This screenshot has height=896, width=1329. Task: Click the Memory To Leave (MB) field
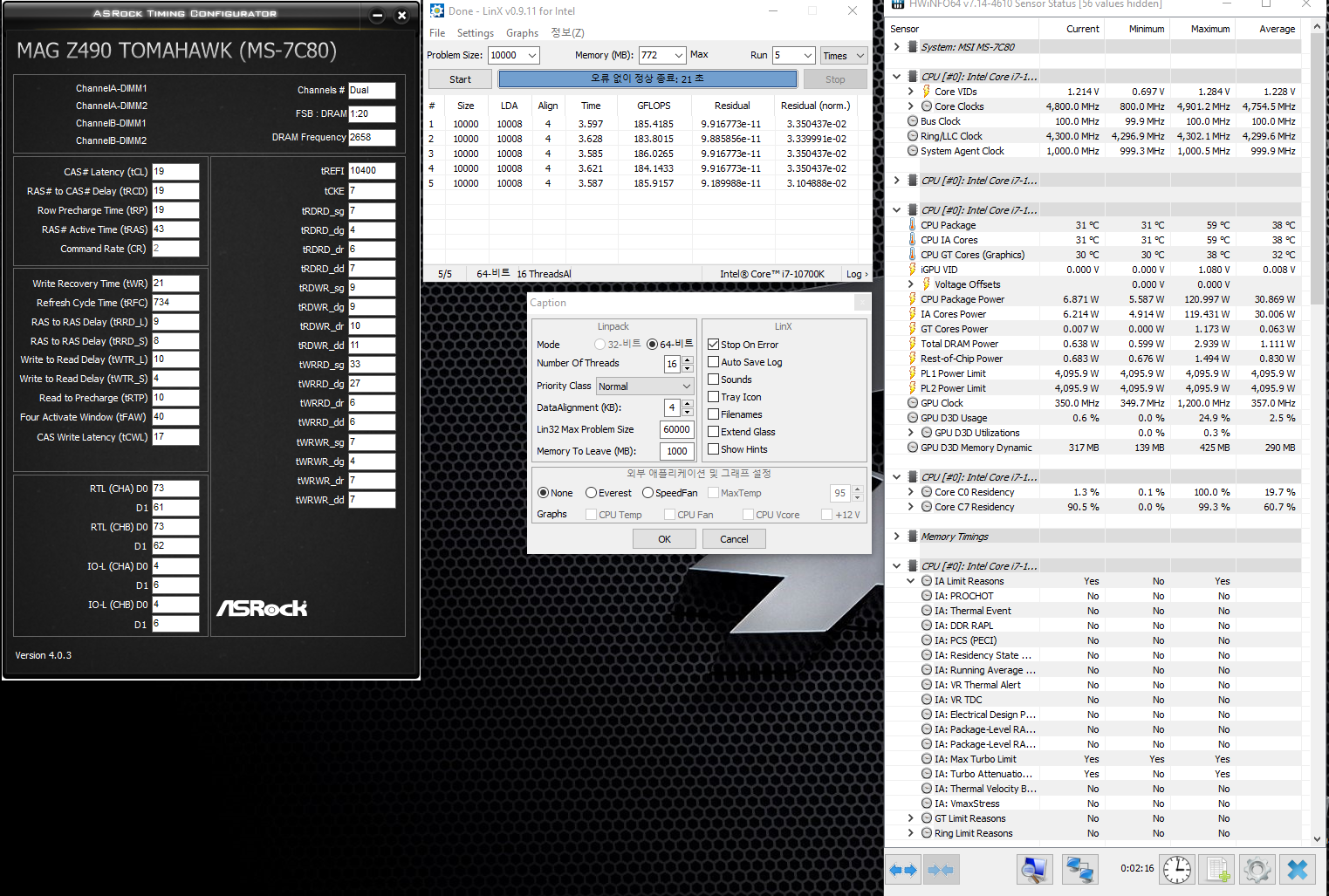tap(676, 451)
